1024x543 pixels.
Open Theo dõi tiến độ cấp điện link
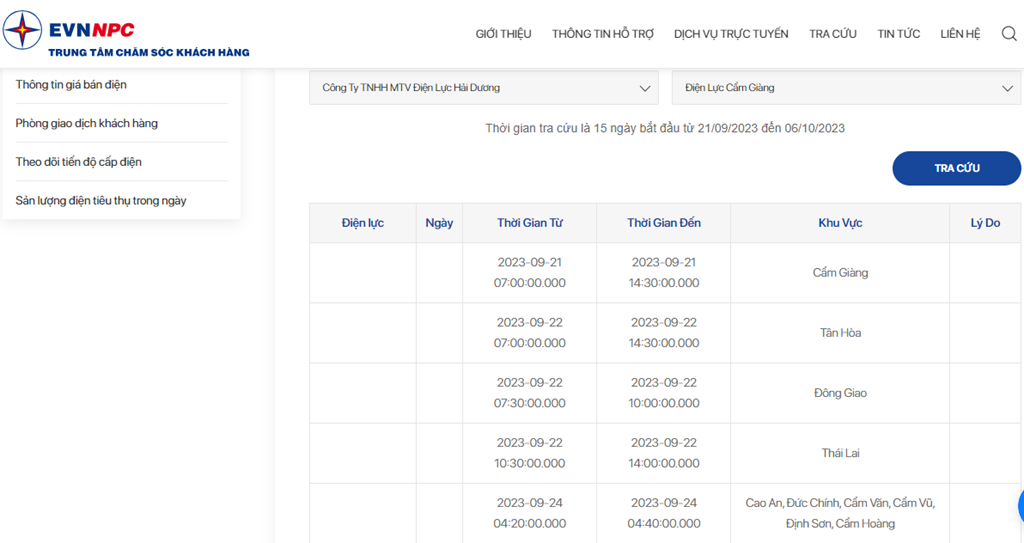coord(78,161)
